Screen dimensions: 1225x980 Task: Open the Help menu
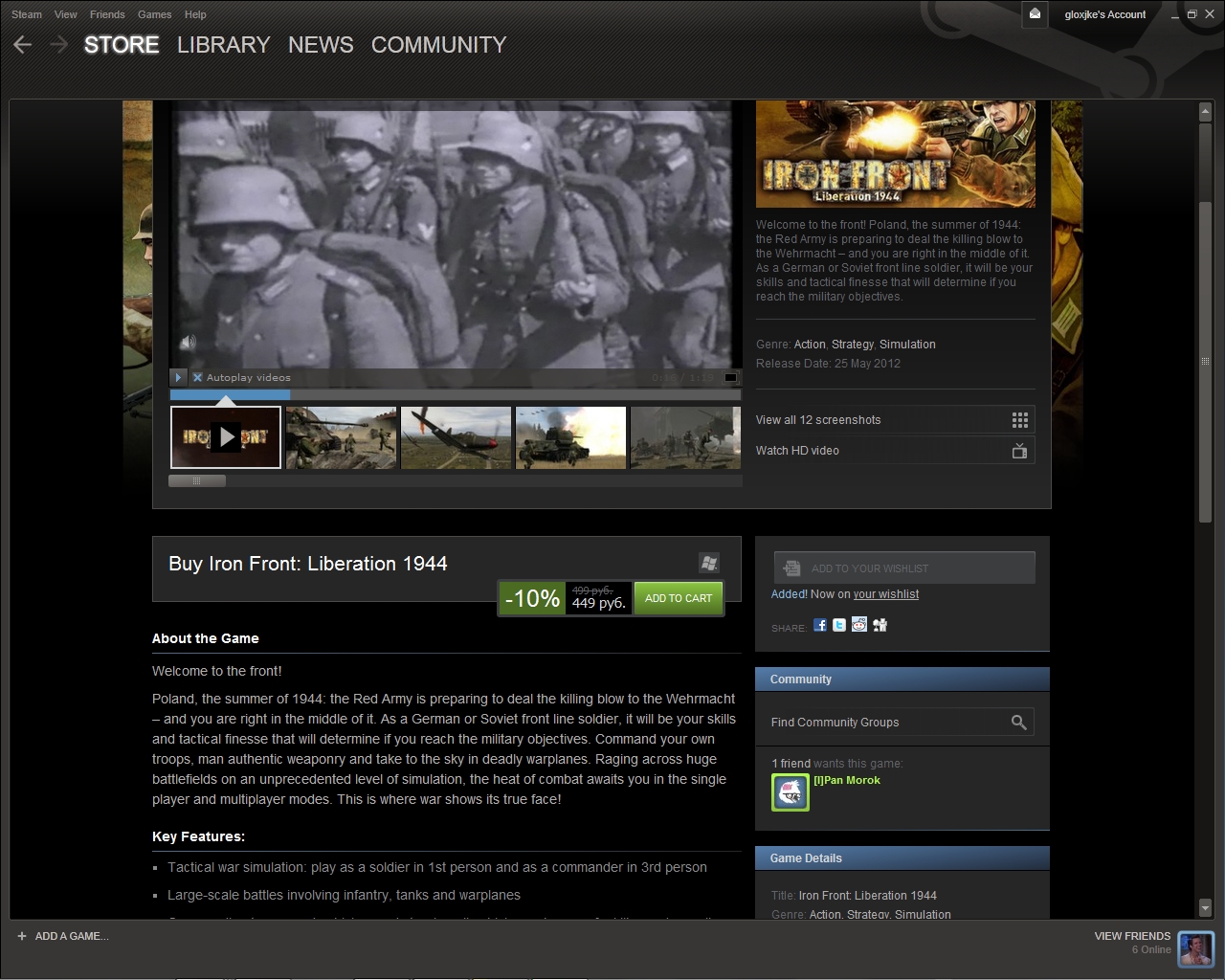(x=195, y=14)
